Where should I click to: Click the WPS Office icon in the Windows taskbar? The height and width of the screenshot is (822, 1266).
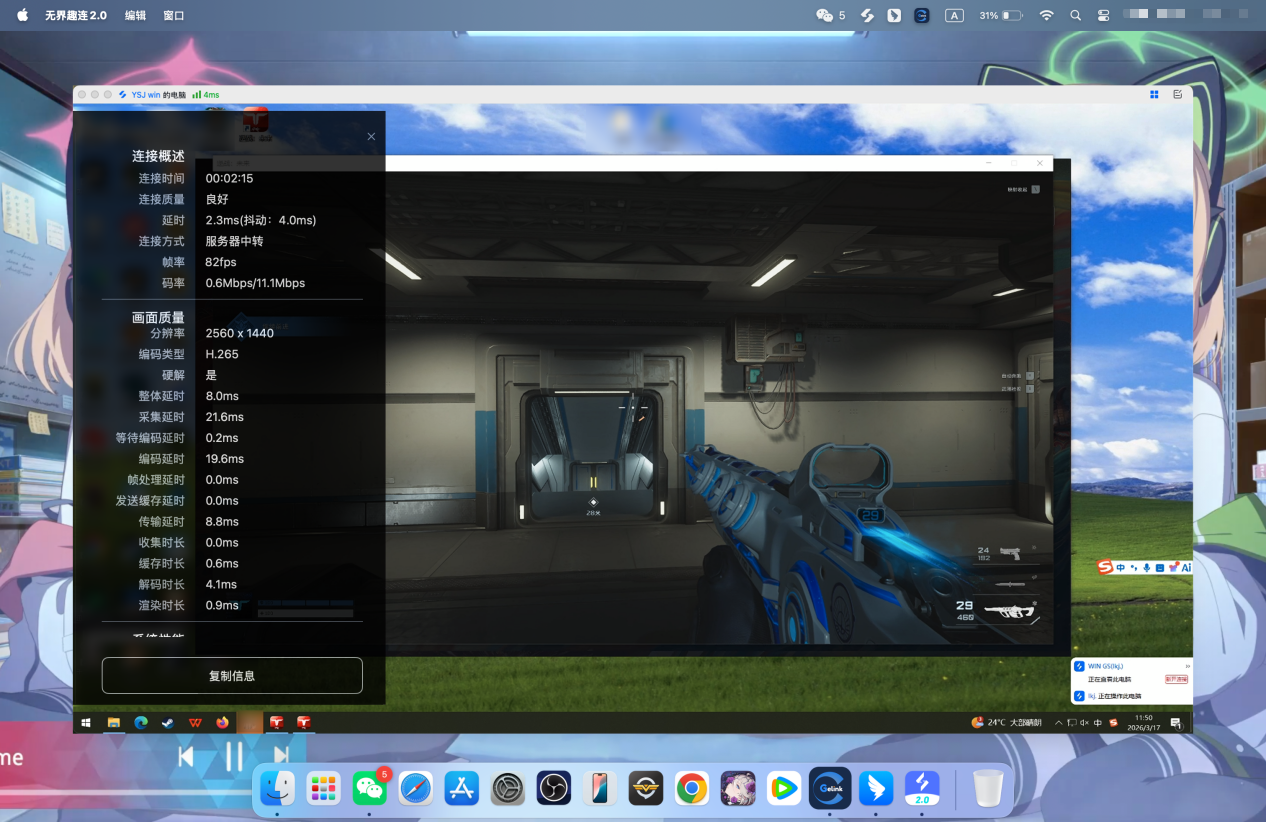click(195, 723)
